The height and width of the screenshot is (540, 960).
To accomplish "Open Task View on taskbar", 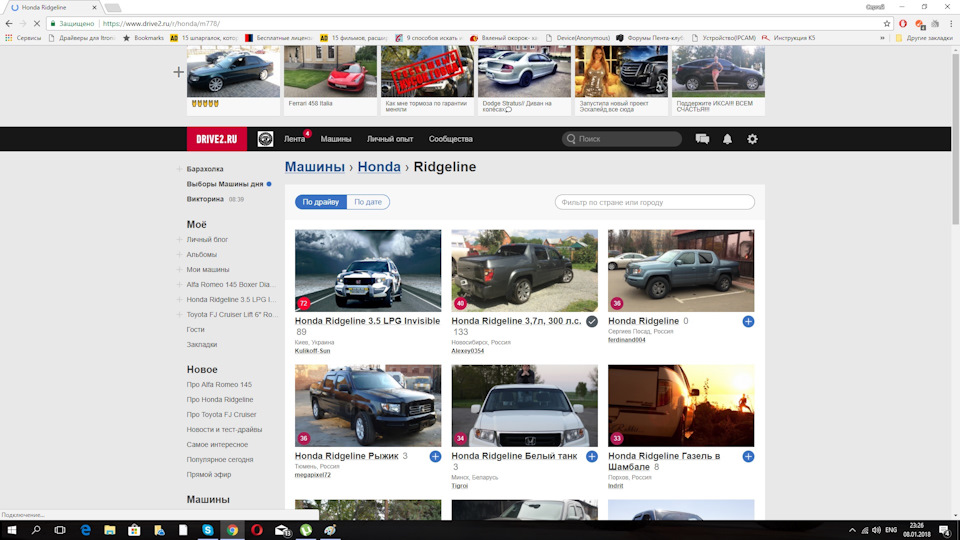I will pyautogui.click(x=60, y=530).
